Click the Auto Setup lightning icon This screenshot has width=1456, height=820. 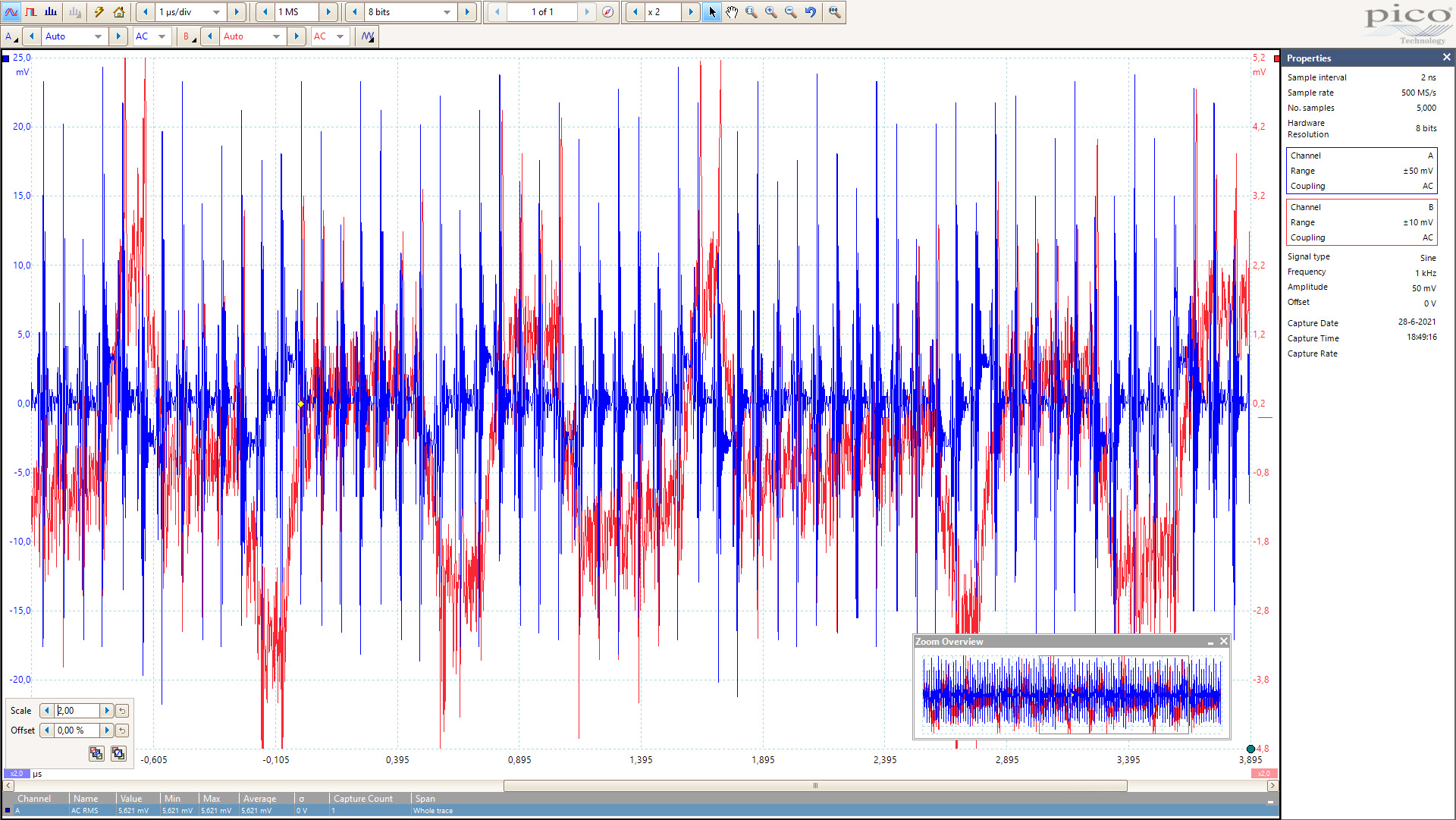tap(99, 12)
